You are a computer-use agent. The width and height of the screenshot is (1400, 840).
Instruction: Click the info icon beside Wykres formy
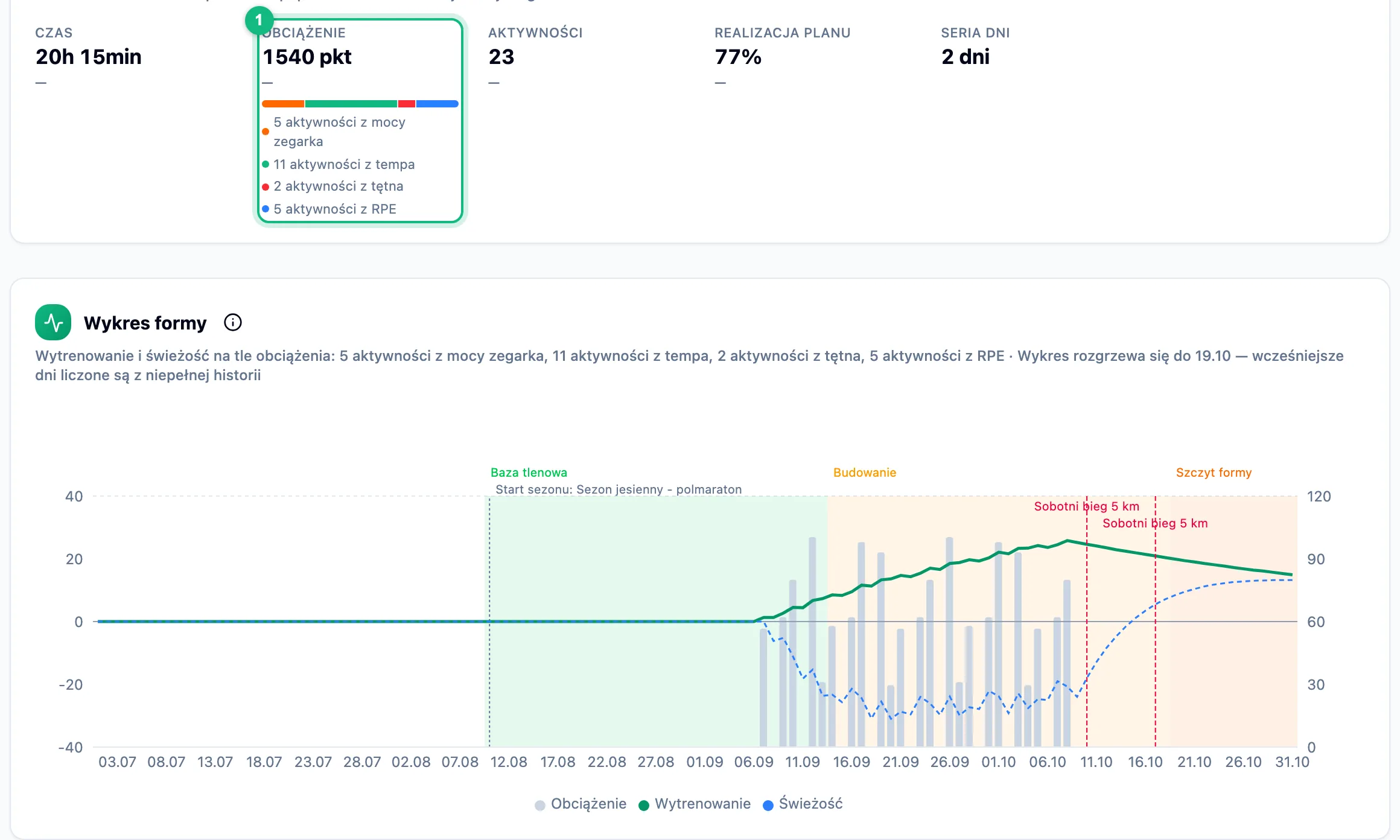click(233, 323)
